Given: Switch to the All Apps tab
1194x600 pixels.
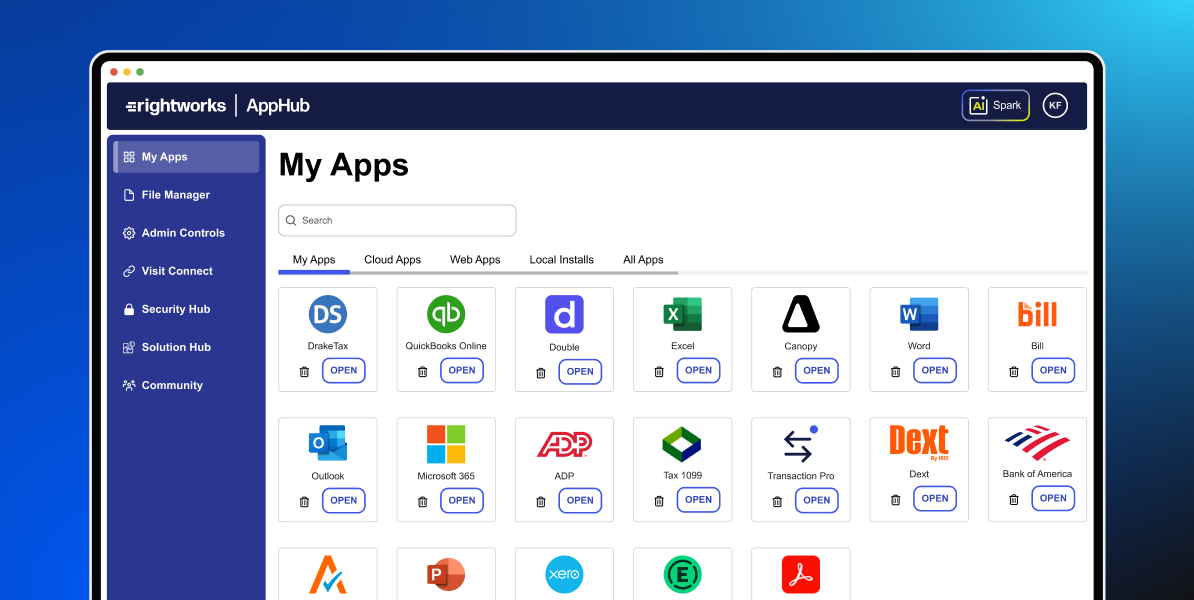Looking at the screenshot, I should pos(643,260).
